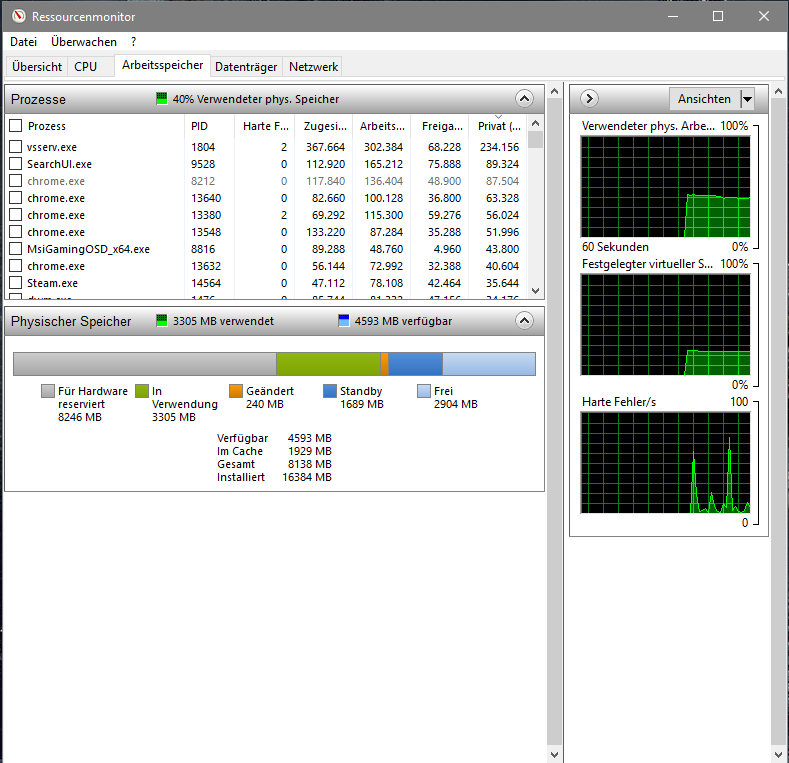
Task: Switch to the Übersicht tab
Action: tap(37, 66)
